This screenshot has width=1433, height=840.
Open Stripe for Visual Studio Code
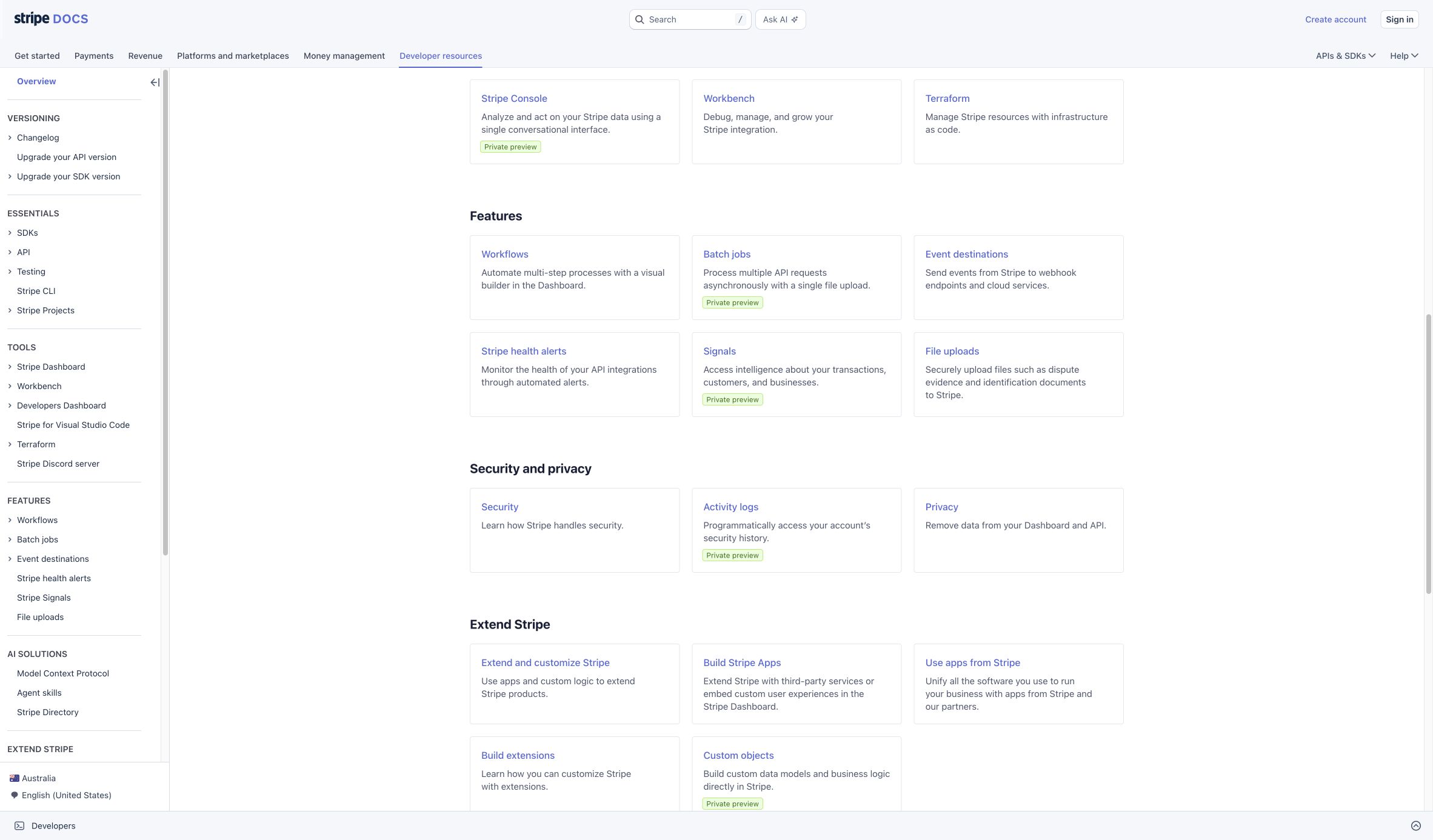click(x=73, y=425)
